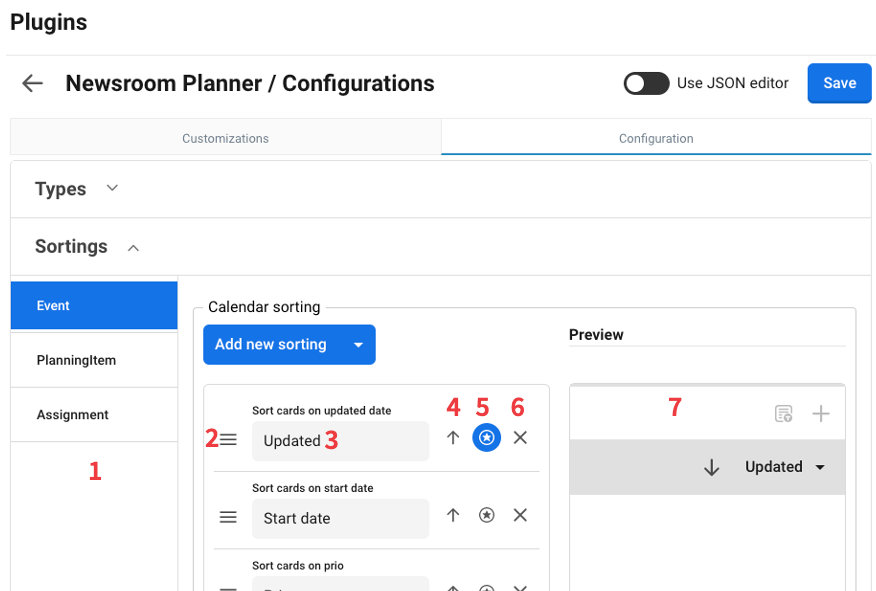The width and height of the screenshot is (876, 591).
Task: Click up arrow direction icon in Start date row
Action: point(453,515)
